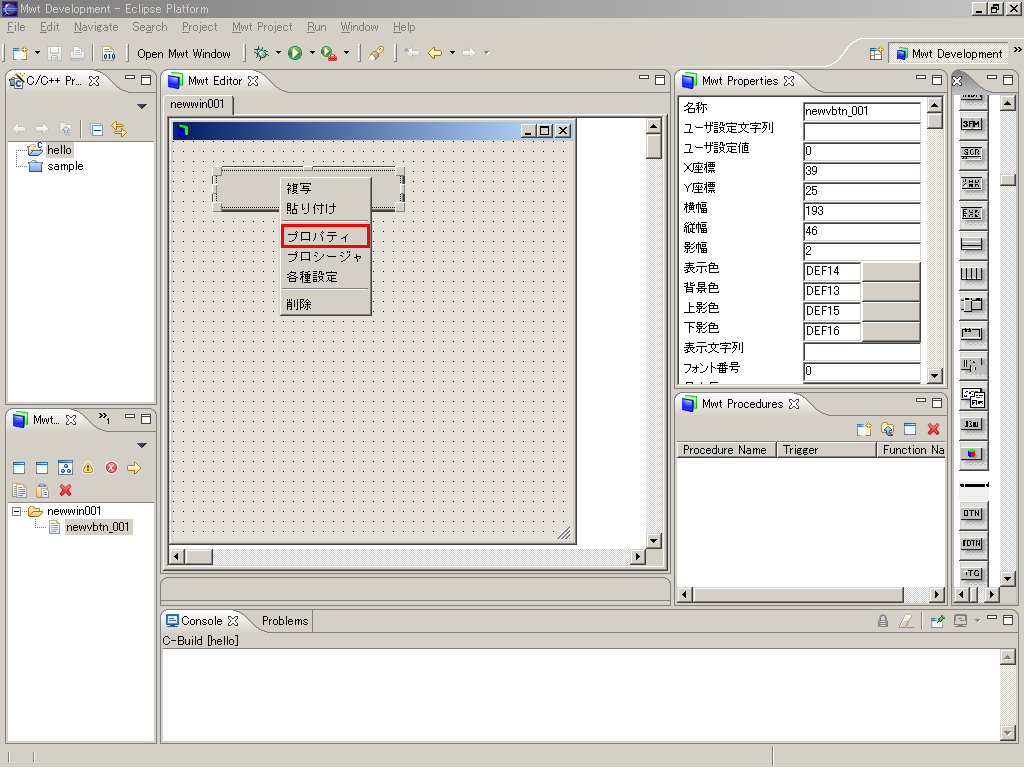Image resolution: width=1024 pixels, height=768 pixels.
Task: Open the External Tools dropdown arrow
Action: tap(346, 53)
